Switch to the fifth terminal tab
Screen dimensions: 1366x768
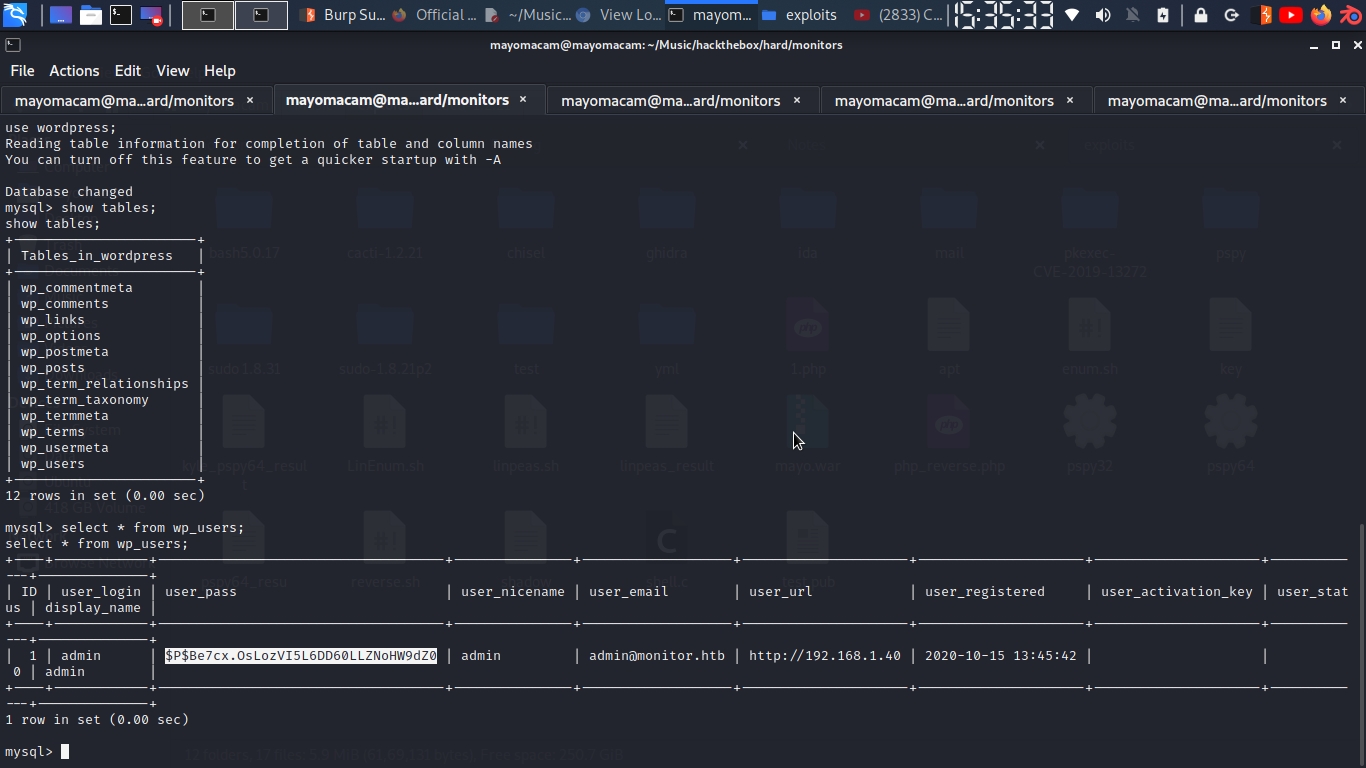(x=1229, y=100)
